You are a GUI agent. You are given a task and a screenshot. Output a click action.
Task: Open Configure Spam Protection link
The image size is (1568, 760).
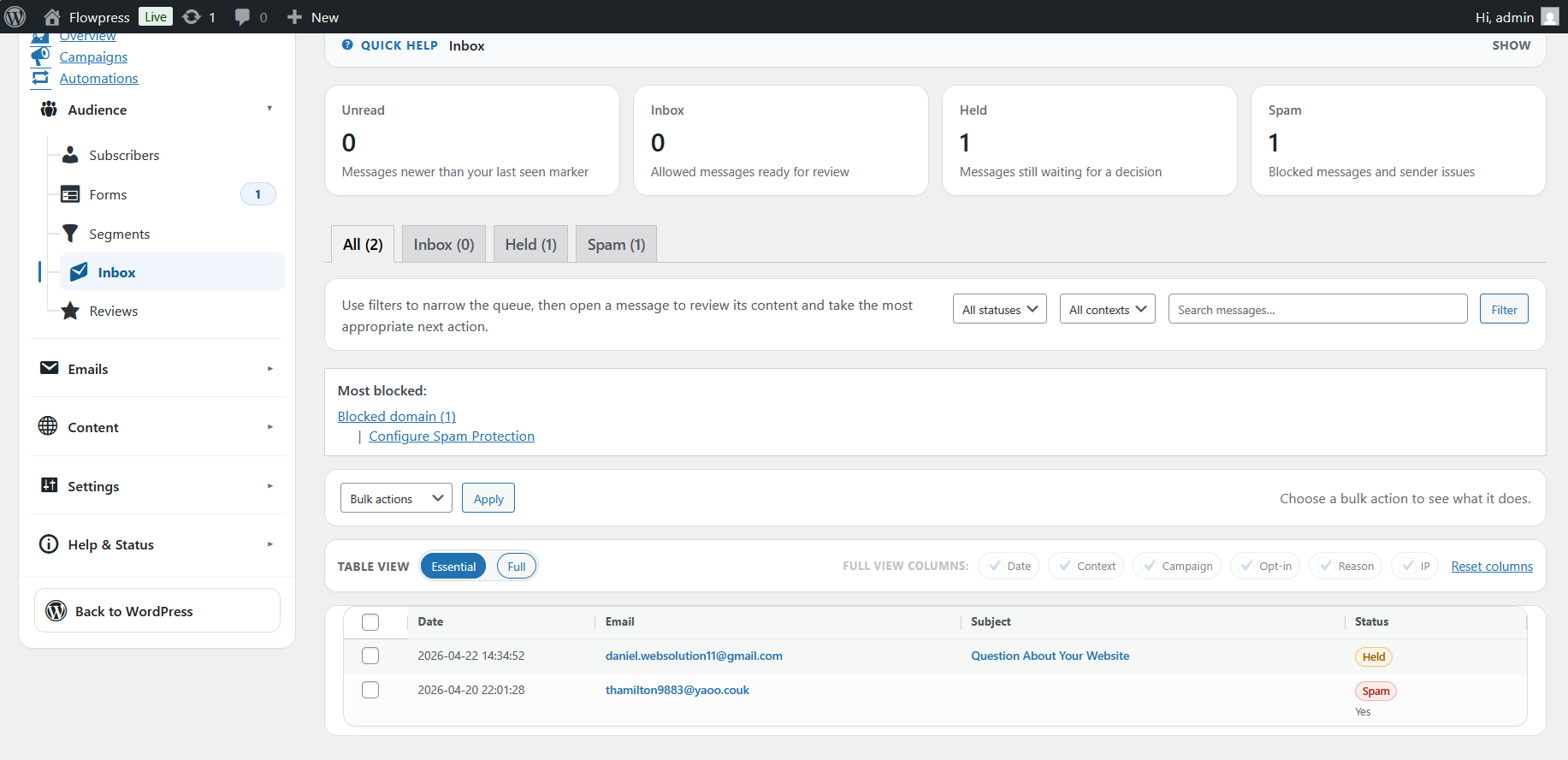pos(452,436)
